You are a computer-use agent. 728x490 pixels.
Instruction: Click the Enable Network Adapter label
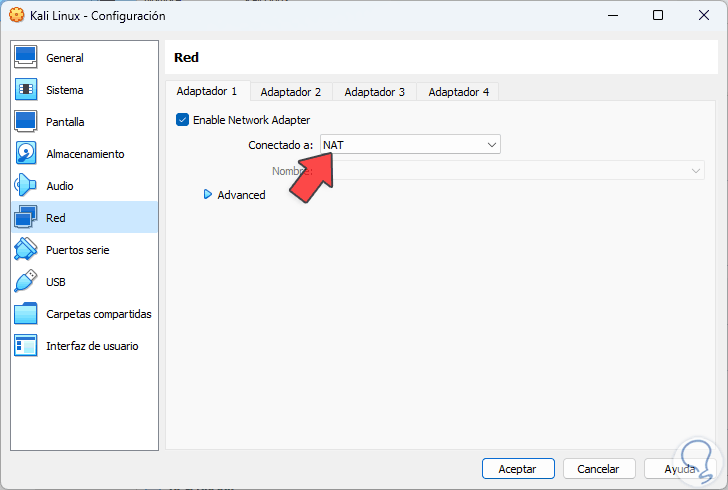[252, 120]
